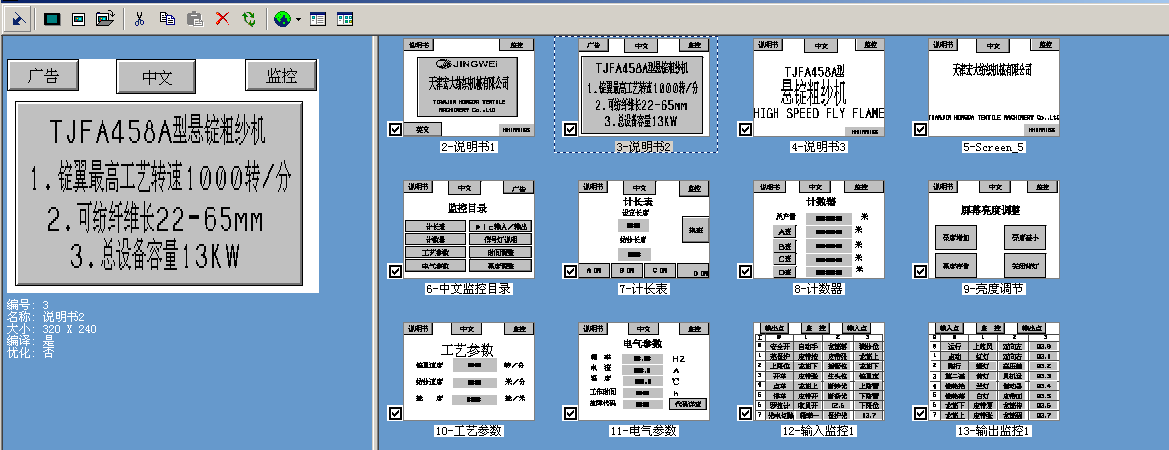Copy the selected screen using copy icon
The height and width of the screenshot is (450, 1169).
tap(167, 18)
